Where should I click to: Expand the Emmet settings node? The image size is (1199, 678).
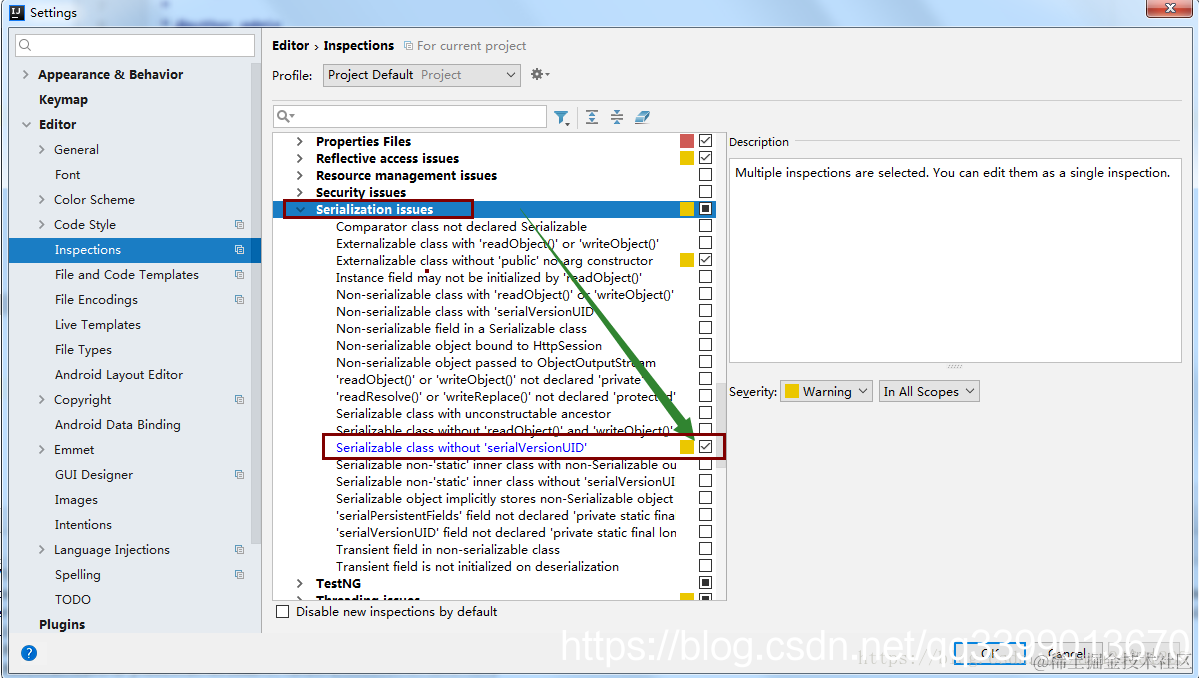pos(41,449)
